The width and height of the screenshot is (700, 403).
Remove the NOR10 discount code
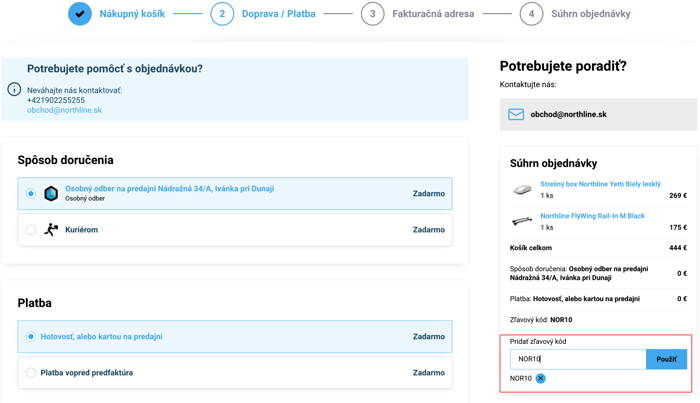coord(540,379)
